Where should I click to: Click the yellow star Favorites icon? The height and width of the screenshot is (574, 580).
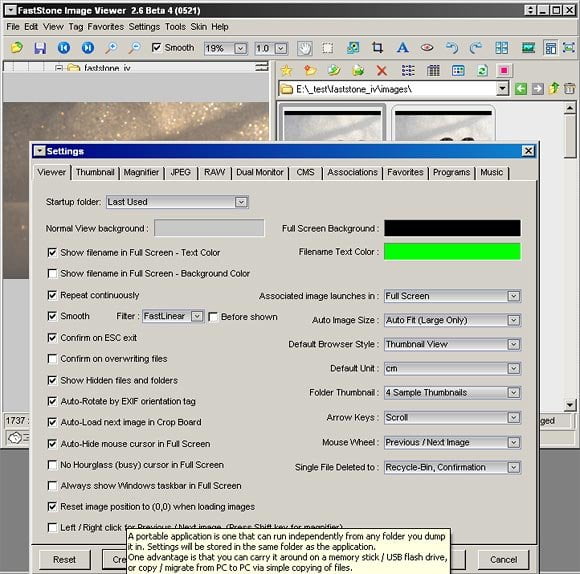click(x=286, y=70)
